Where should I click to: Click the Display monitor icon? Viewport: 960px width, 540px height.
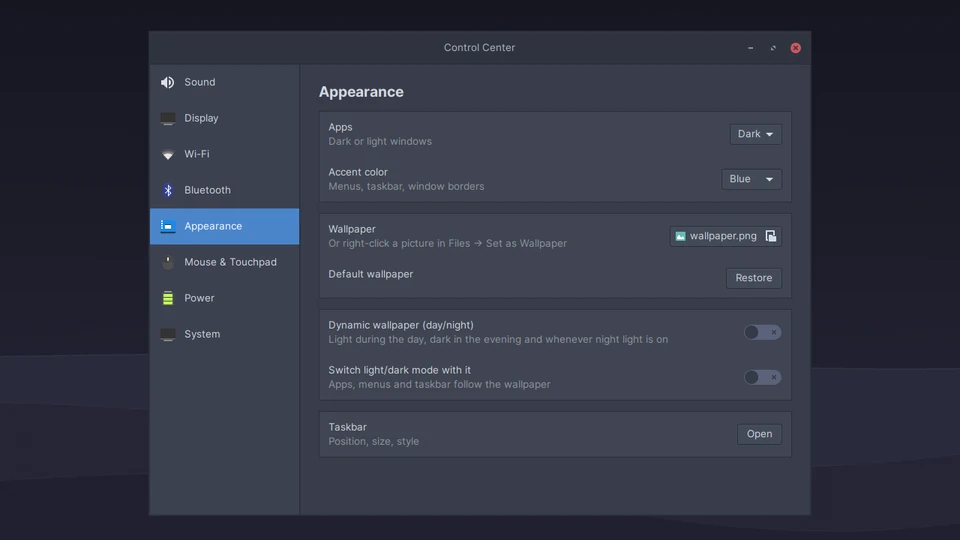[167, 118]
